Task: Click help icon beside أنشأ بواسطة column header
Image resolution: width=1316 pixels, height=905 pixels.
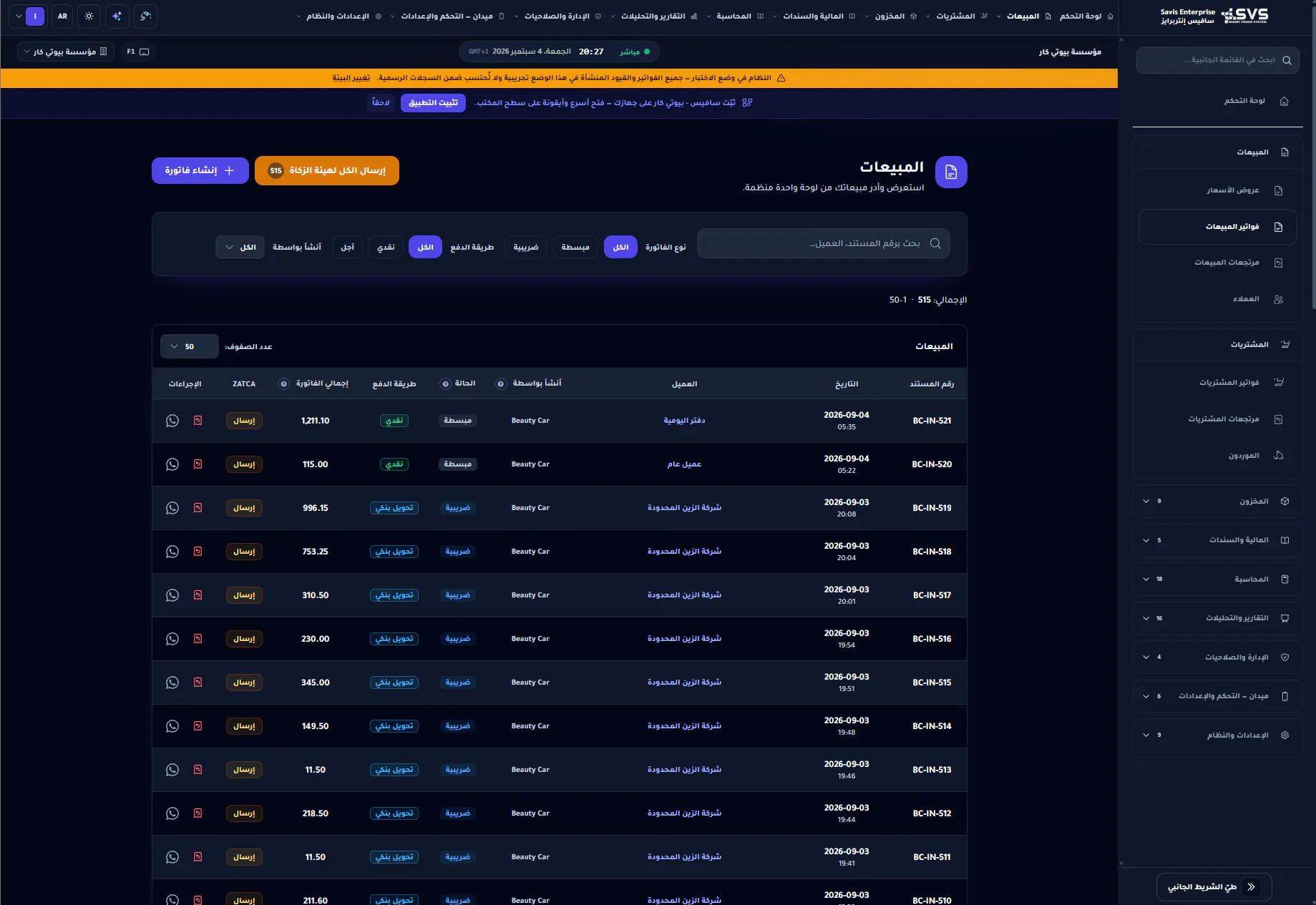Action: [502, 384]
